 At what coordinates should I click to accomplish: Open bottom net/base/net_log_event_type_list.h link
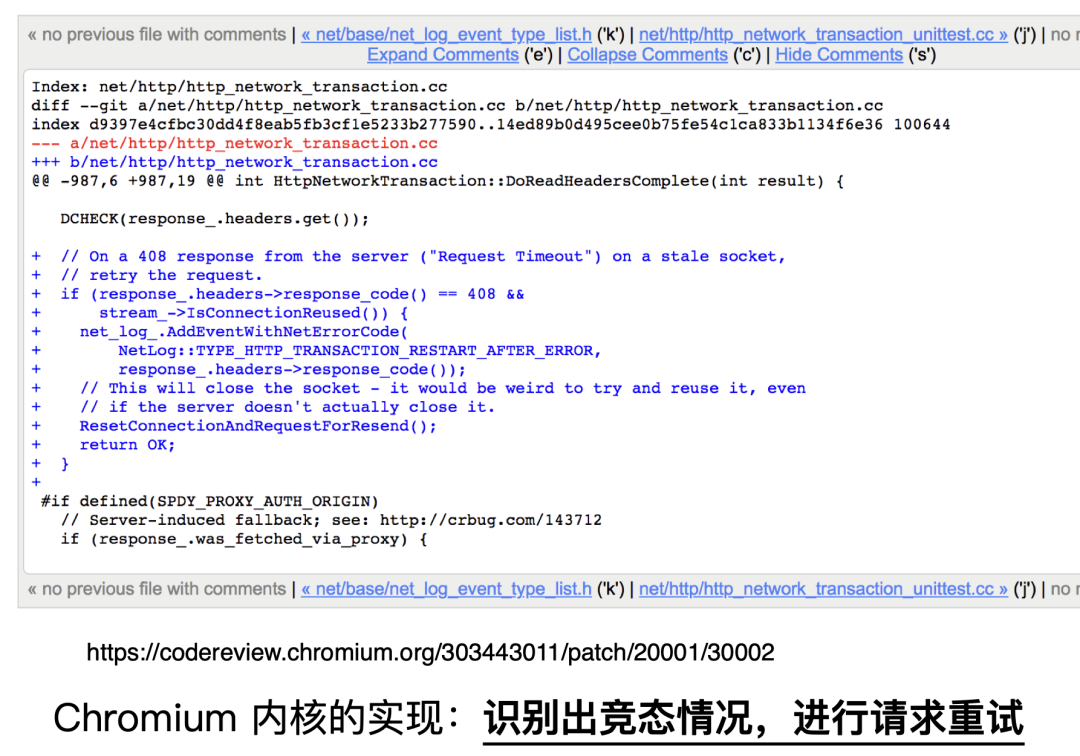[446, 589]
